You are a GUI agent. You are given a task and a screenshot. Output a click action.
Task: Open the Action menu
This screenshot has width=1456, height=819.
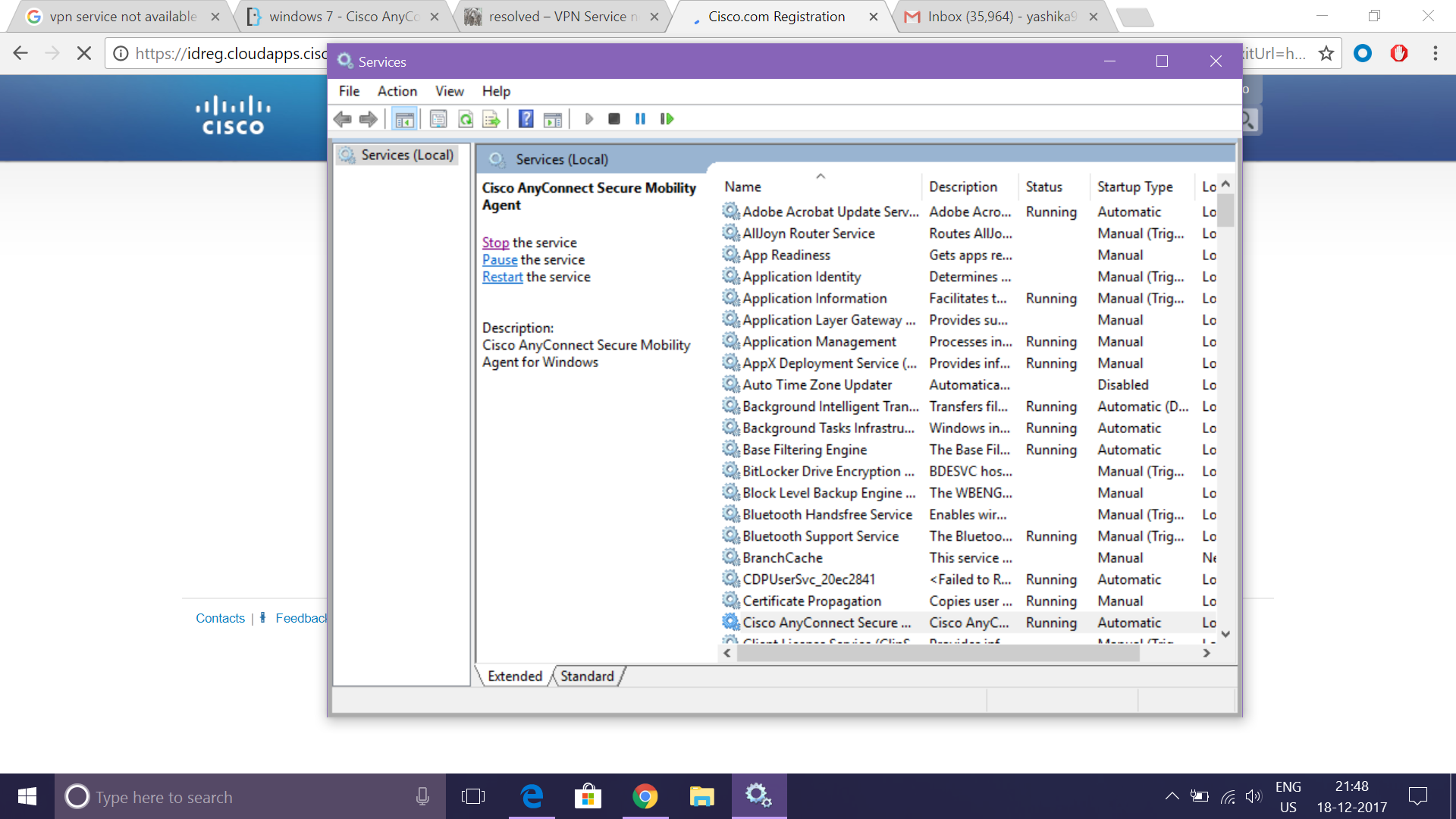click(x=397, y=91)
